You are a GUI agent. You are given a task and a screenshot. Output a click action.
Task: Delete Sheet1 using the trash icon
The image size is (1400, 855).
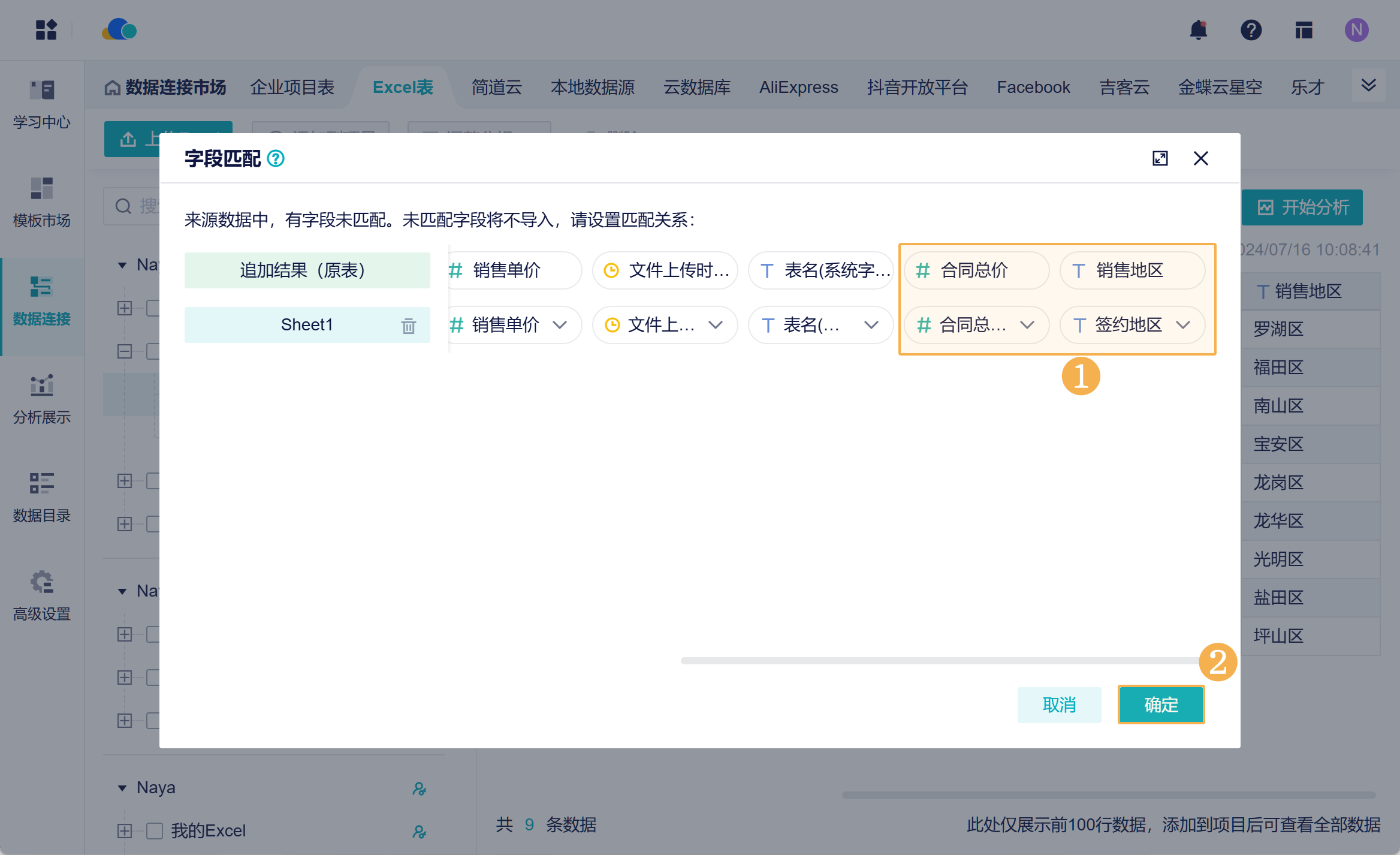coord(408,326)
